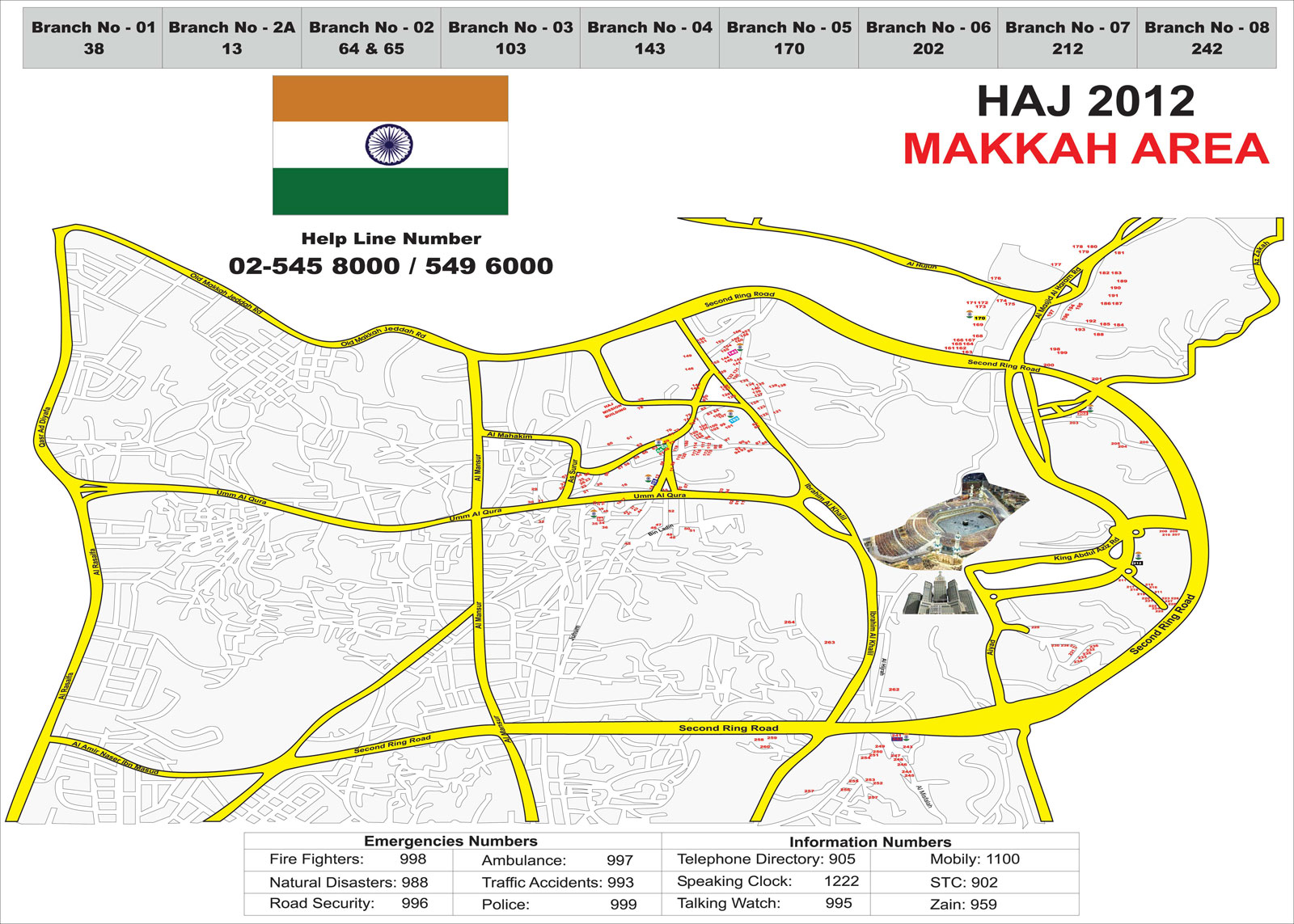Select the Branch No - 07 header cell
This screenshot has height=924, width=1294.
click(x=1068, y=38)
